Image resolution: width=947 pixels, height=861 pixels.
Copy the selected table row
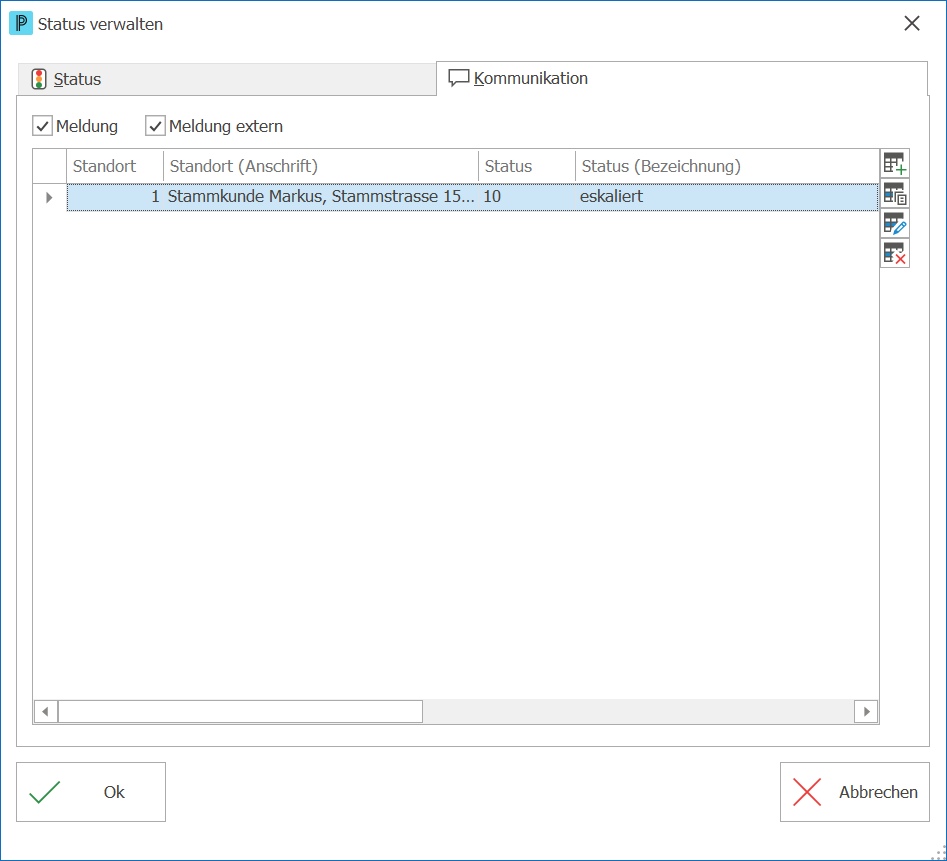[894, 193]
